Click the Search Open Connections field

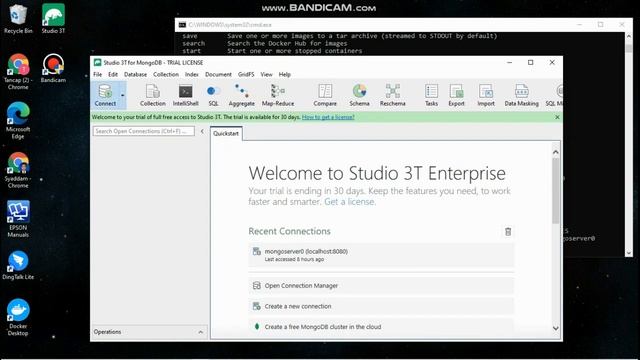(144, 131)
